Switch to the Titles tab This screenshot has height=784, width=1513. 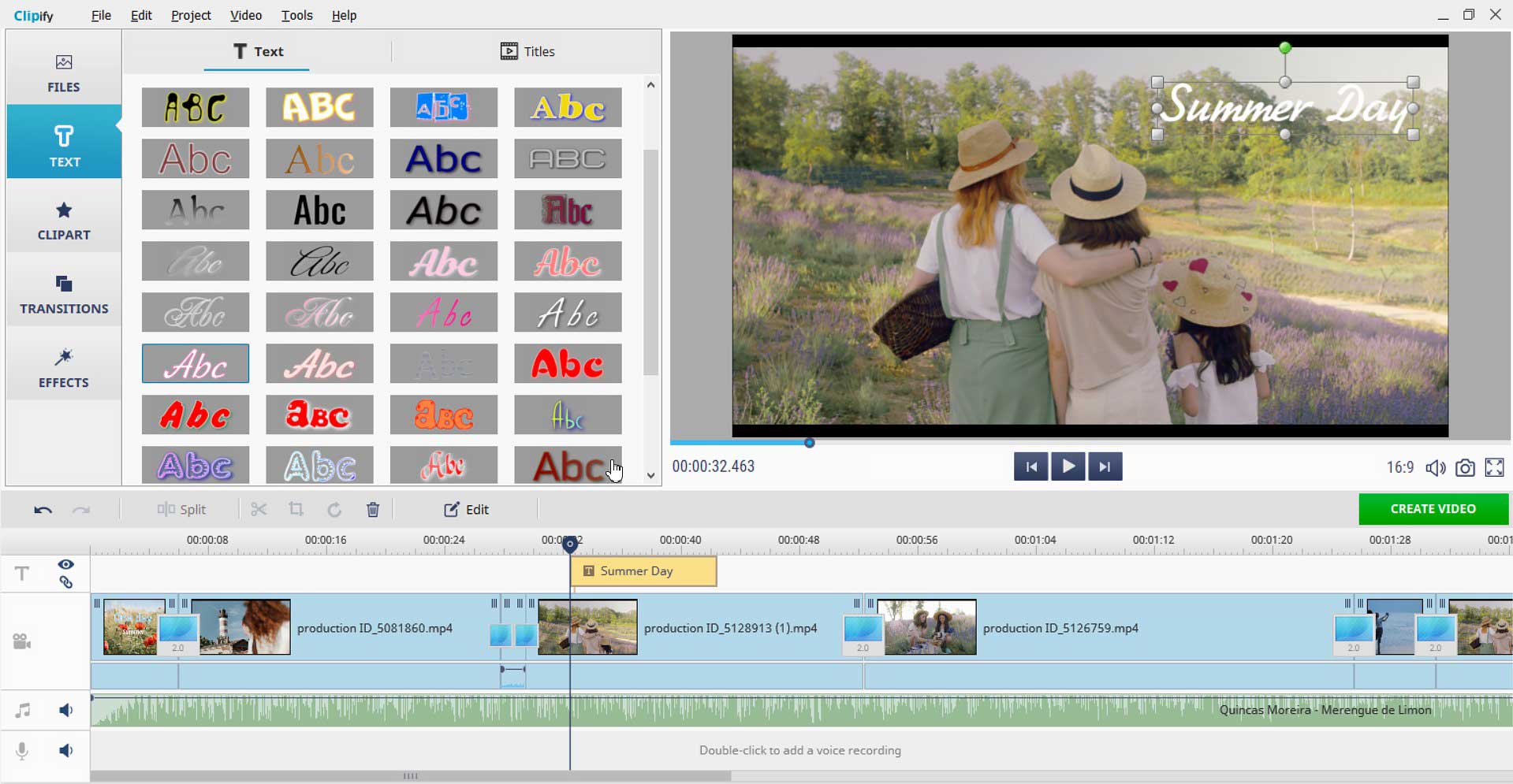pos(527,51)
